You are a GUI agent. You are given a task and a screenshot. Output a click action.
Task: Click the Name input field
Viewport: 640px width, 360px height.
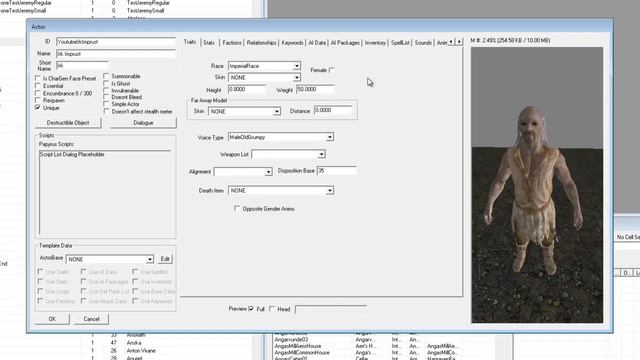116,53
